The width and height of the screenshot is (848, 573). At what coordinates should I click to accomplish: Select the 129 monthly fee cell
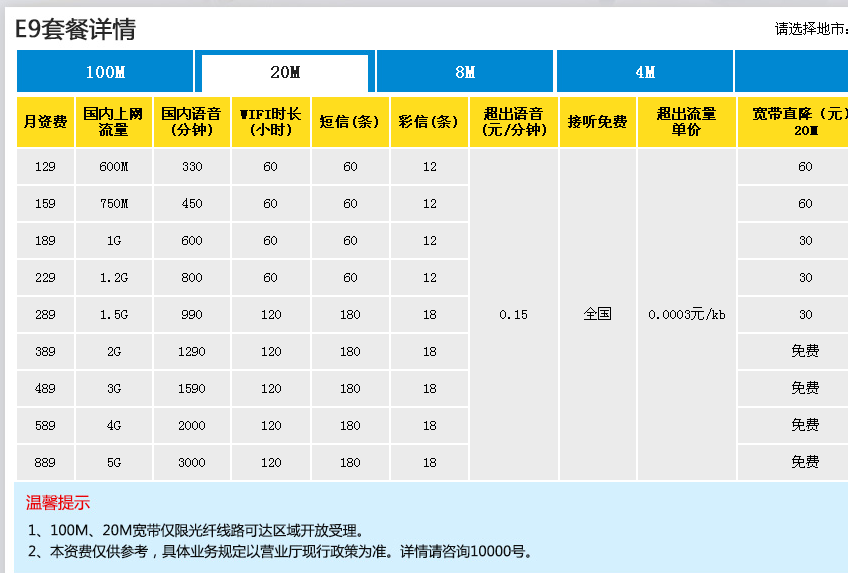tap(45, 167)
